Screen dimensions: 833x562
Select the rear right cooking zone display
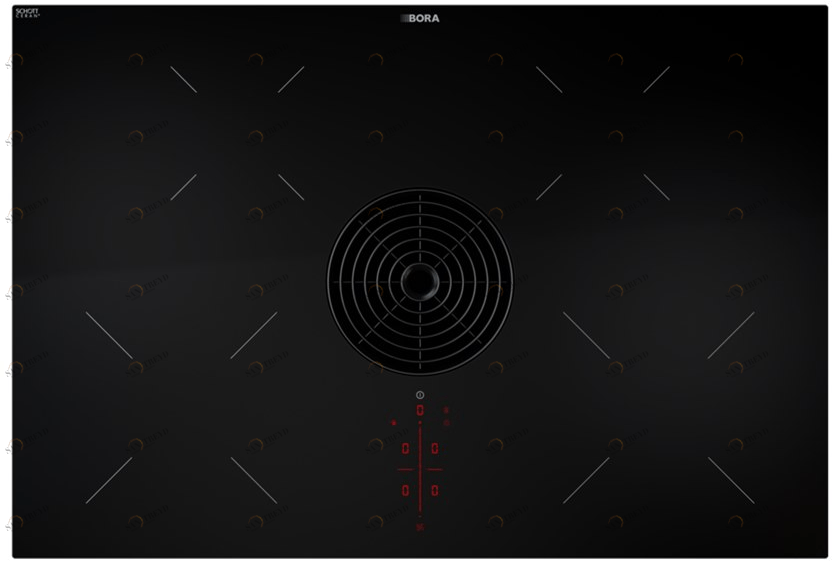click(435, 449)
